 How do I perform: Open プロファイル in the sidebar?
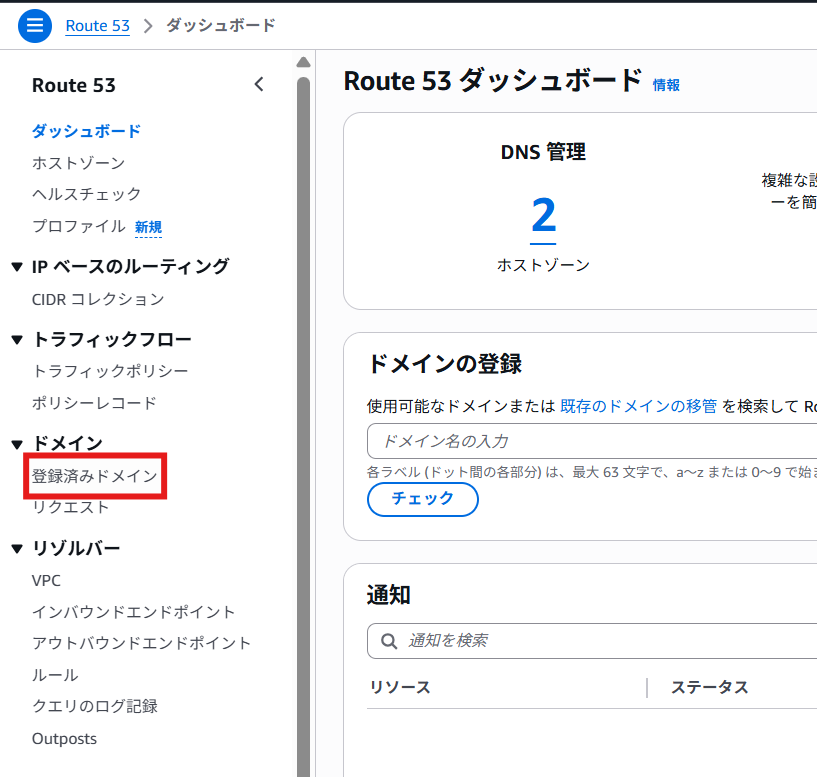79,226
